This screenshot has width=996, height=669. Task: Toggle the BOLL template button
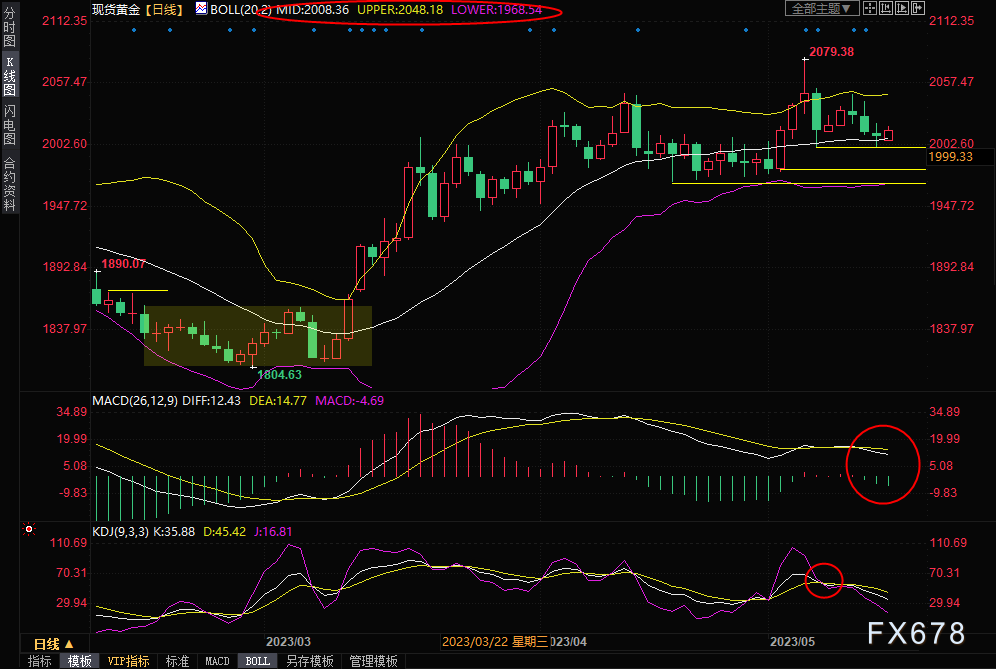point(257,661)
